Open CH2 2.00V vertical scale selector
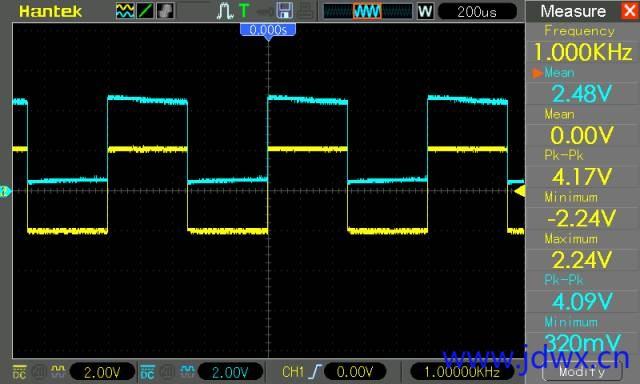This screenshot has width=640, height=384. click(230, 372)
